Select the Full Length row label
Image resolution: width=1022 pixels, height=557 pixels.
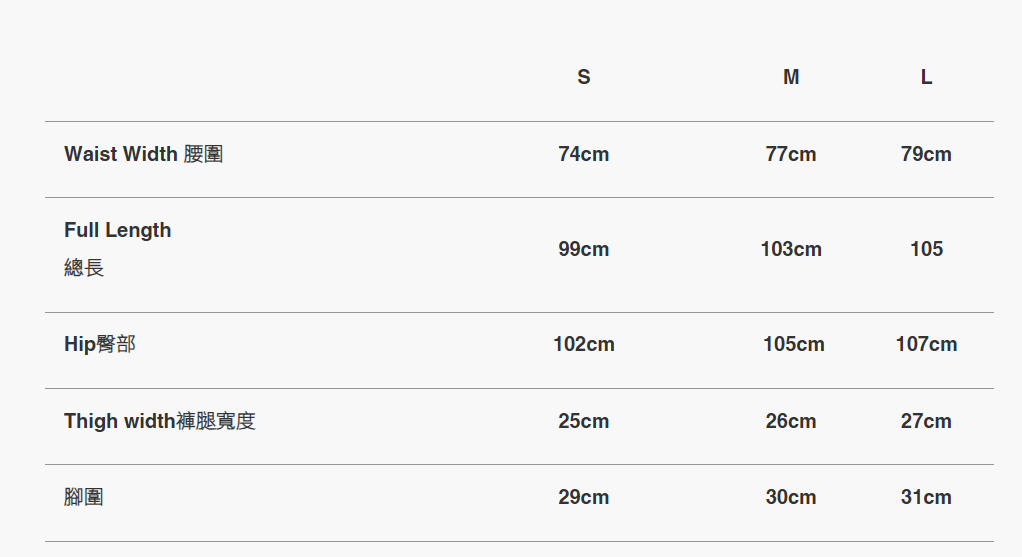tap(117, 230)
